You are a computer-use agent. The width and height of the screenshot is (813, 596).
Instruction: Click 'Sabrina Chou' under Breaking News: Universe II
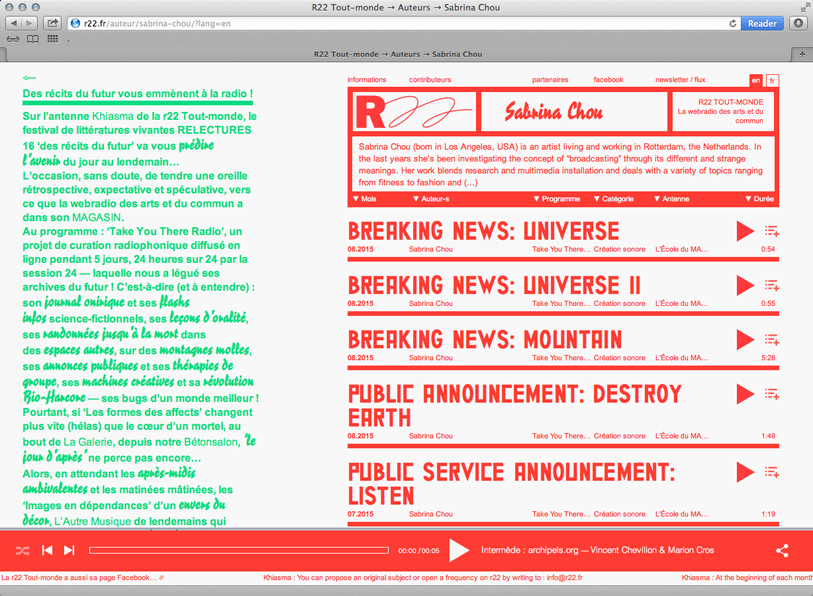[430, 303]
